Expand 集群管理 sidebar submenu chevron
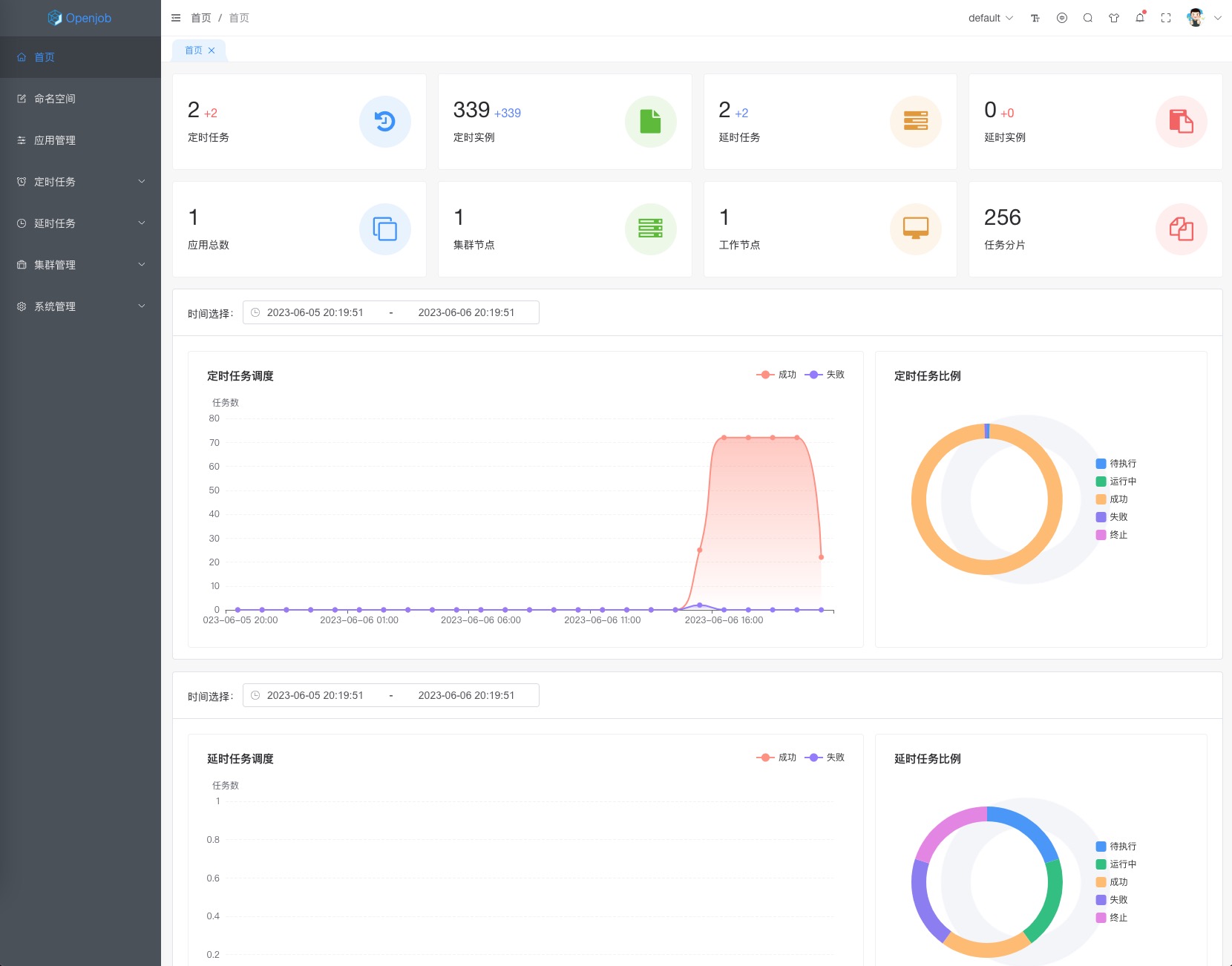 point(142,265)
